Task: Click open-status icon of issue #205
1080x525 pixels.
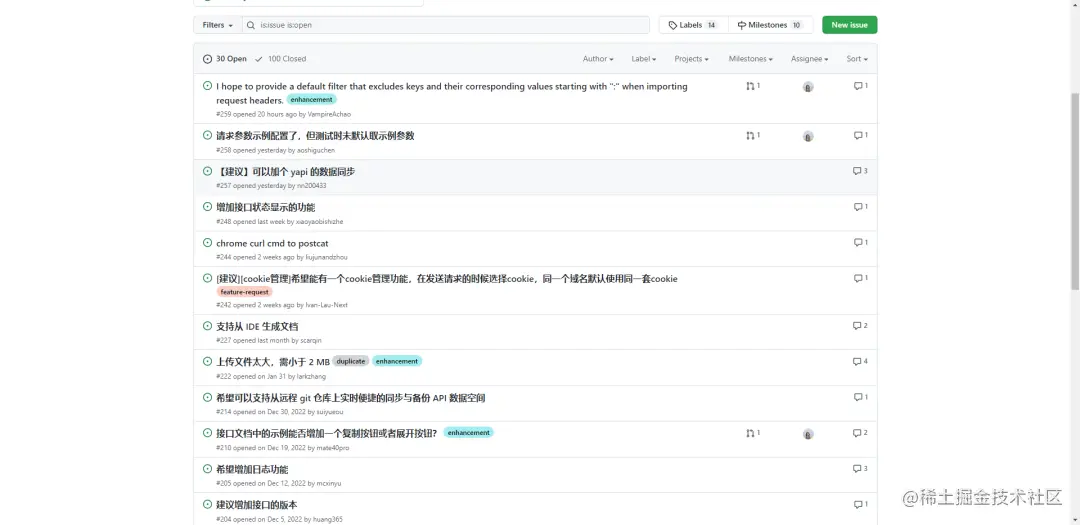Action: [x=207, y=469]
